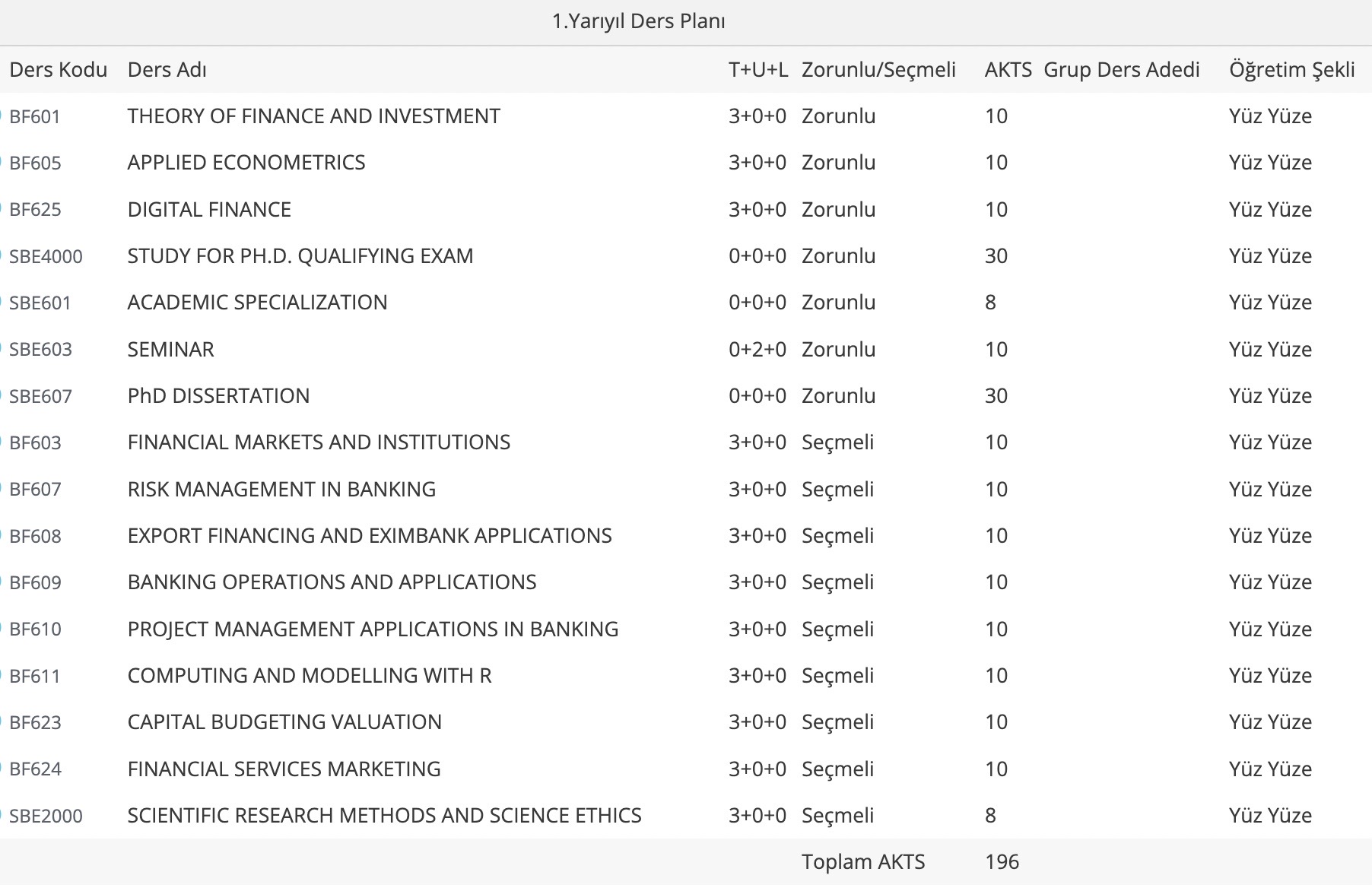
Task: Click the 1.Yarıyıl Ders Planı title
Action: pos(639,21)
